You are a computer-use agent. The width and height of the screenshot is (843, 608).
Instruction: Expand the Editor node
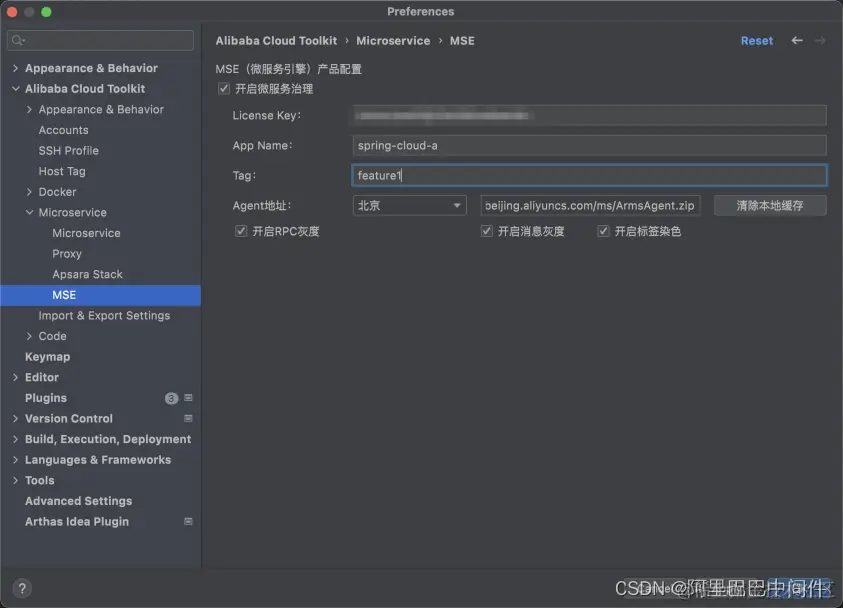click(16, 377)
